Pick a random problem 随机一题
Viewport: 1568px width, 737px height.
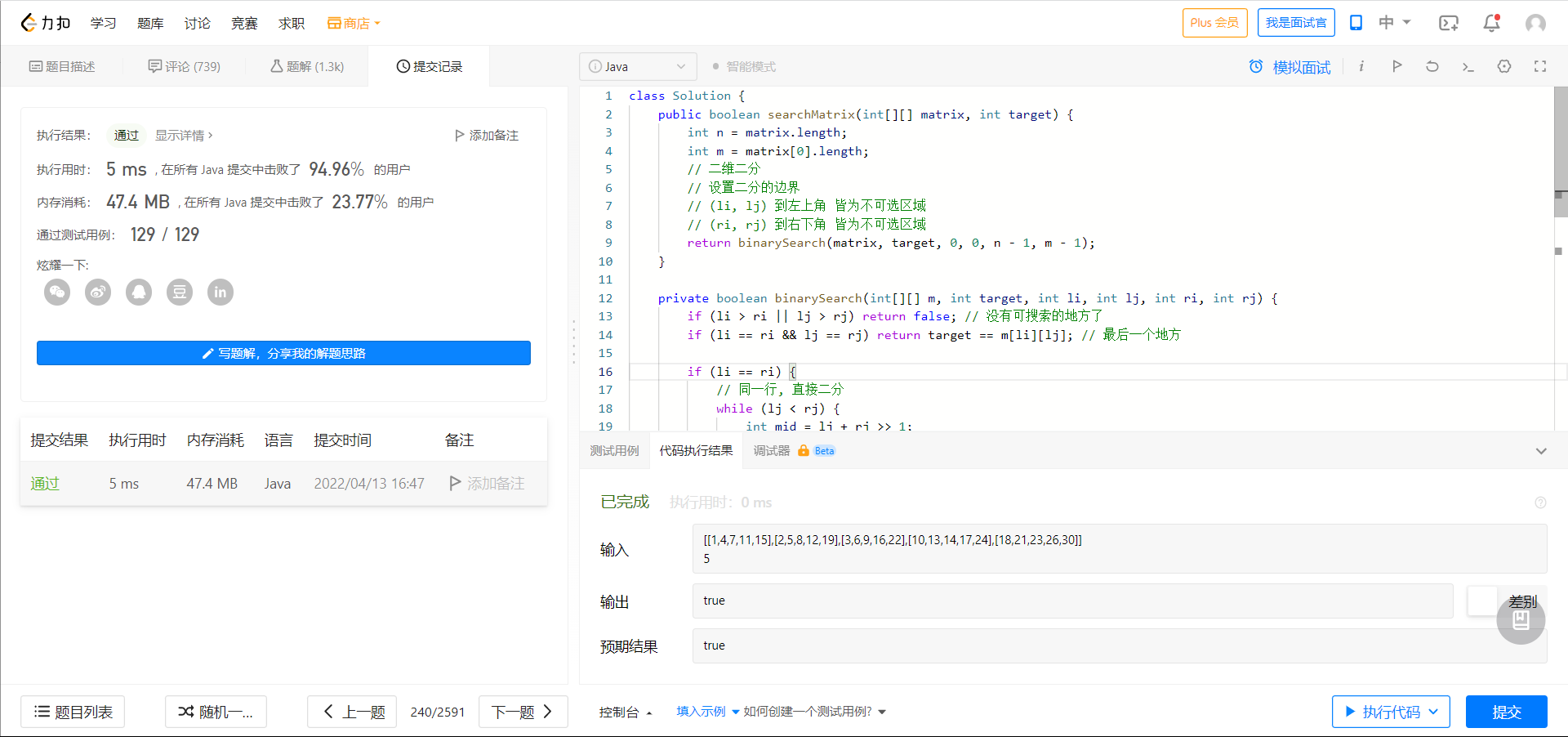click(x=216, y=712)
